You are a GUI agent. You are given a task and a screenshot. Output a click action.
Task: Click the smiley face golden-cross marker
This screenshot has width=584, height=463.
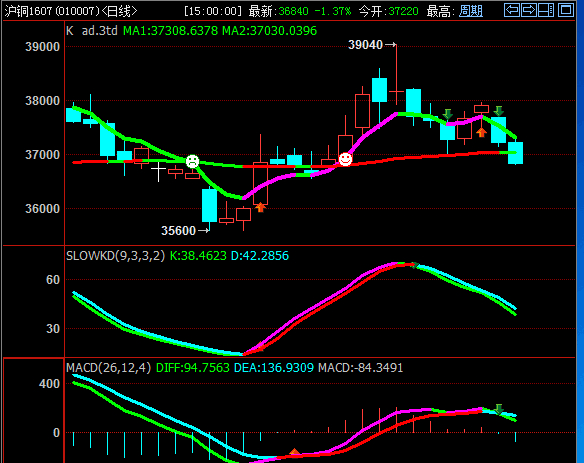coord(345,159)
